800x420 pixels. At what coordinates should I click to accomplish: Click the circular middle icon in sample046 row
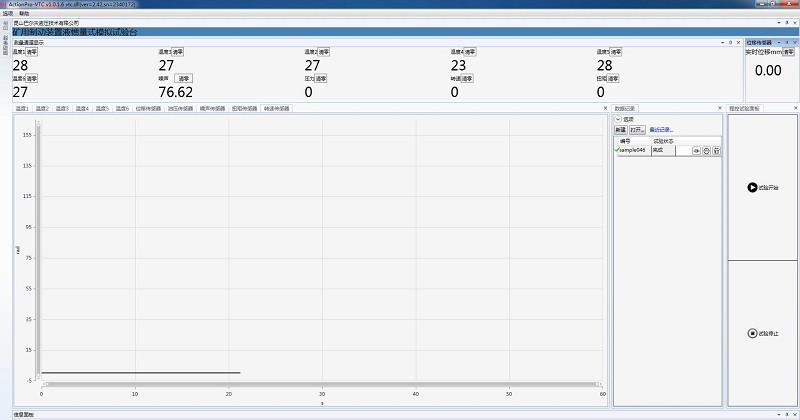(706, 150)
